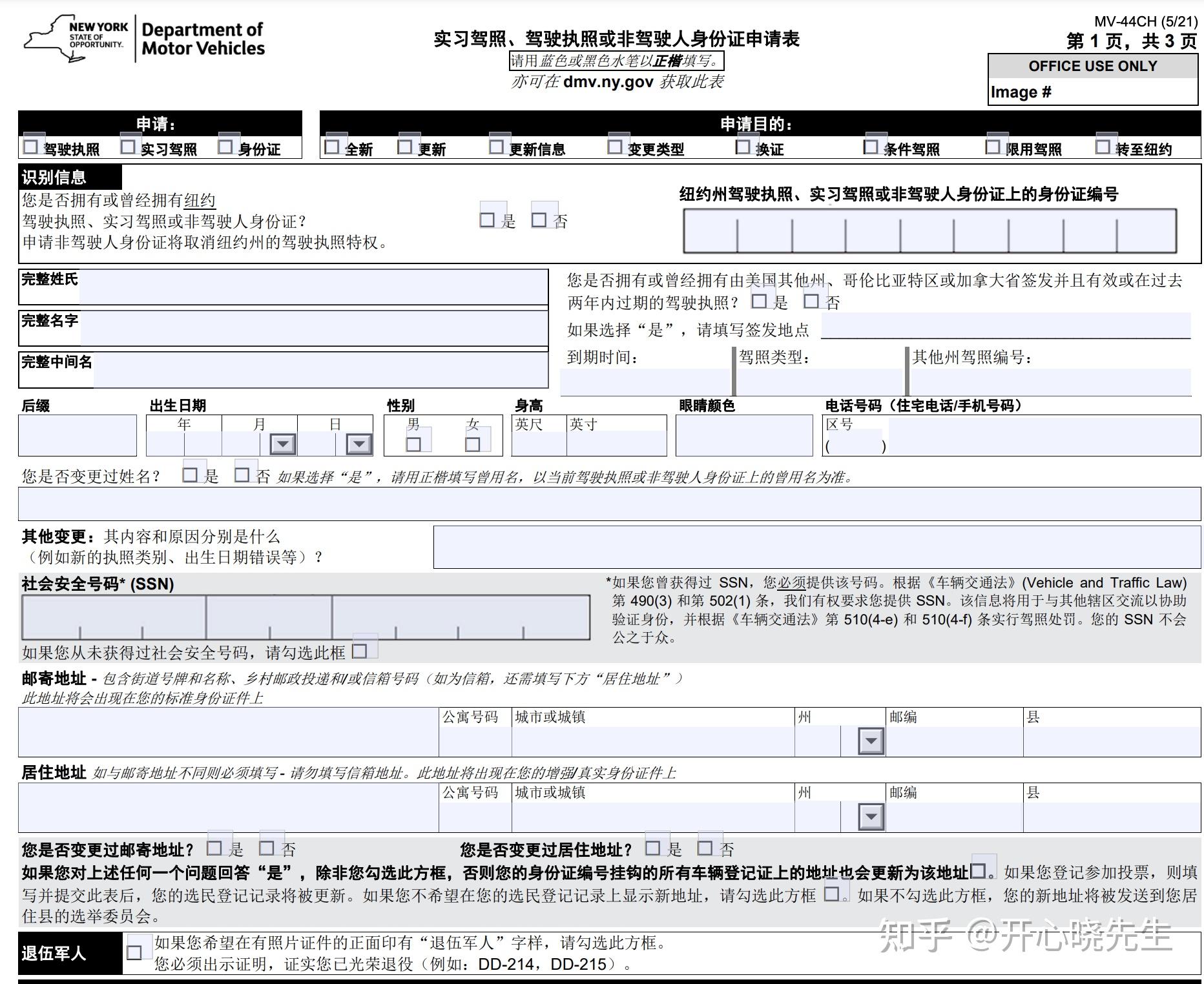Click the dmv.ny.gov website text

point(608,82)
